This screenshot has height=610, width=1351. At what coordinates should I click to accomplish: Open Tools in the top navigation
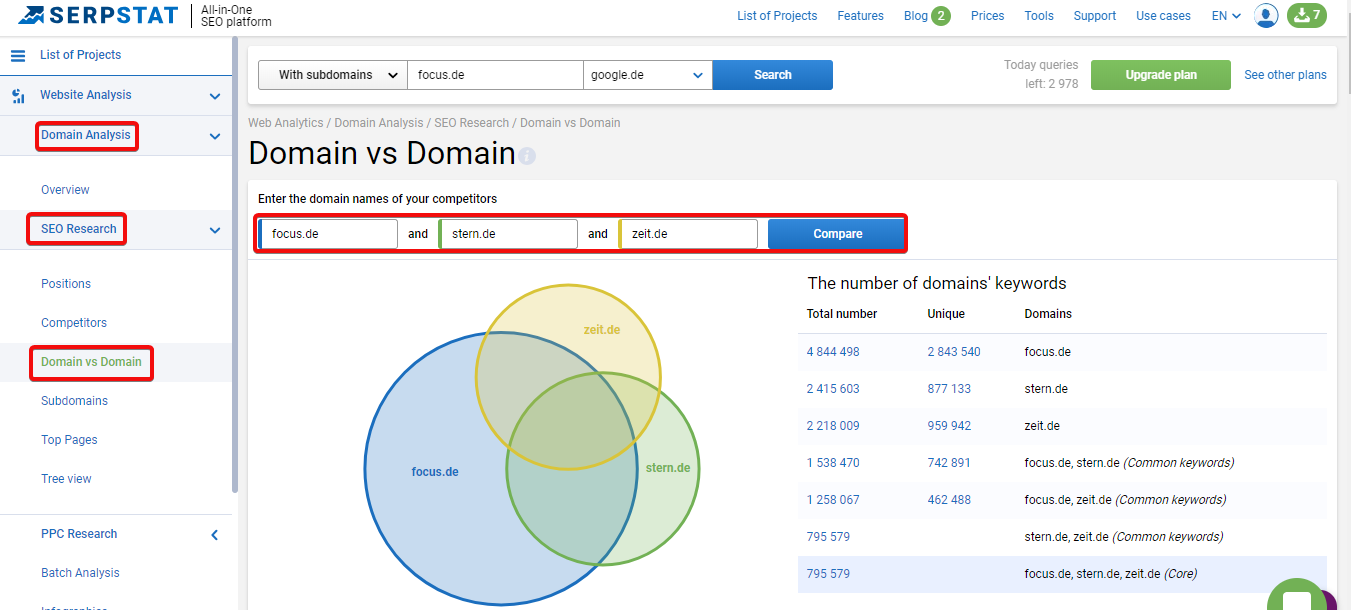click(1039, 16)
